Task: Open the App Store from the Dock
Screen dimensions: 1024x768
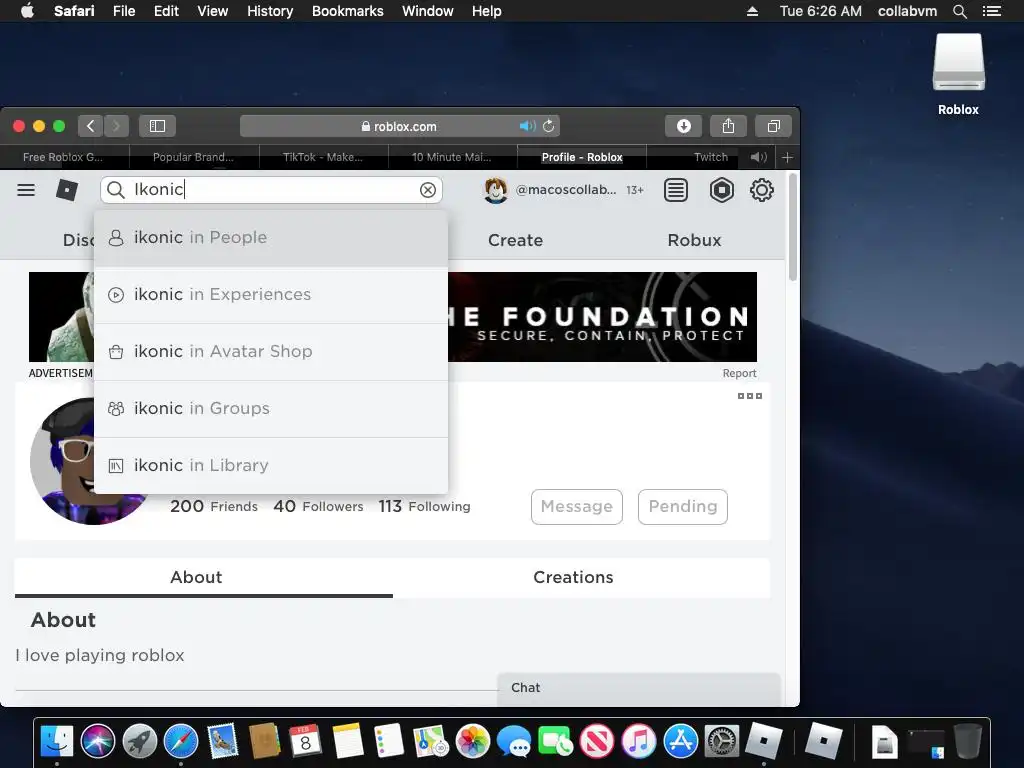Action: pyautogui.click(x=680, y=741)
